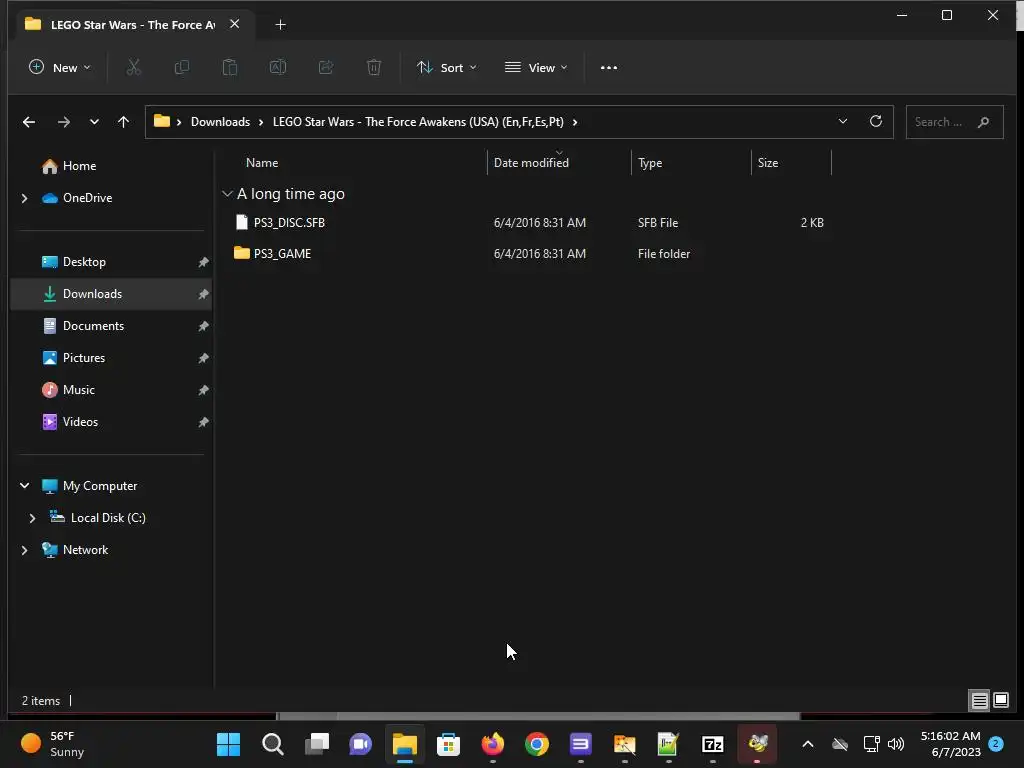Screen dimensions: 1024x768
Task: Go back with the left arrow
Action: point(29,122)
